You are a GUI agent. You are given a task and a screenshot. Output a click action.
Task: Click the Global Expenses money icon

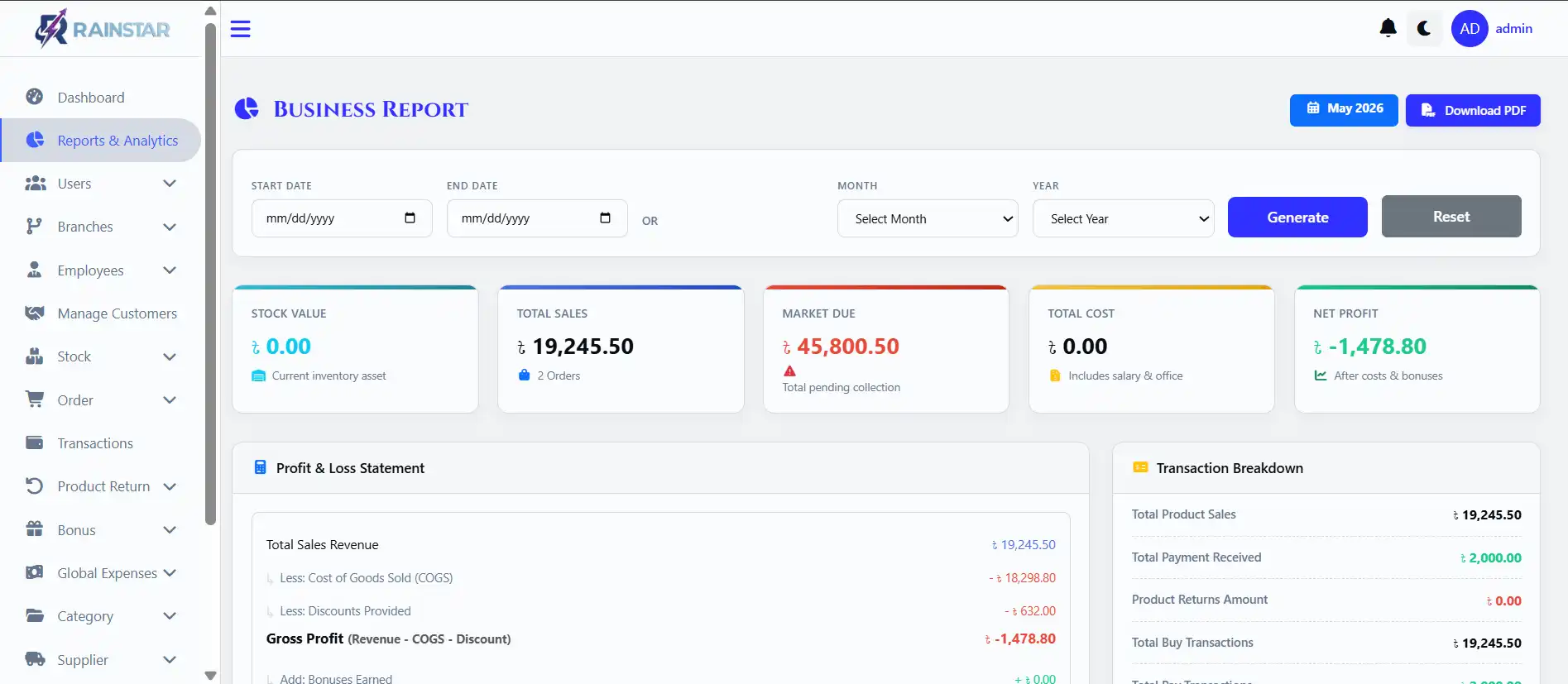35,572
